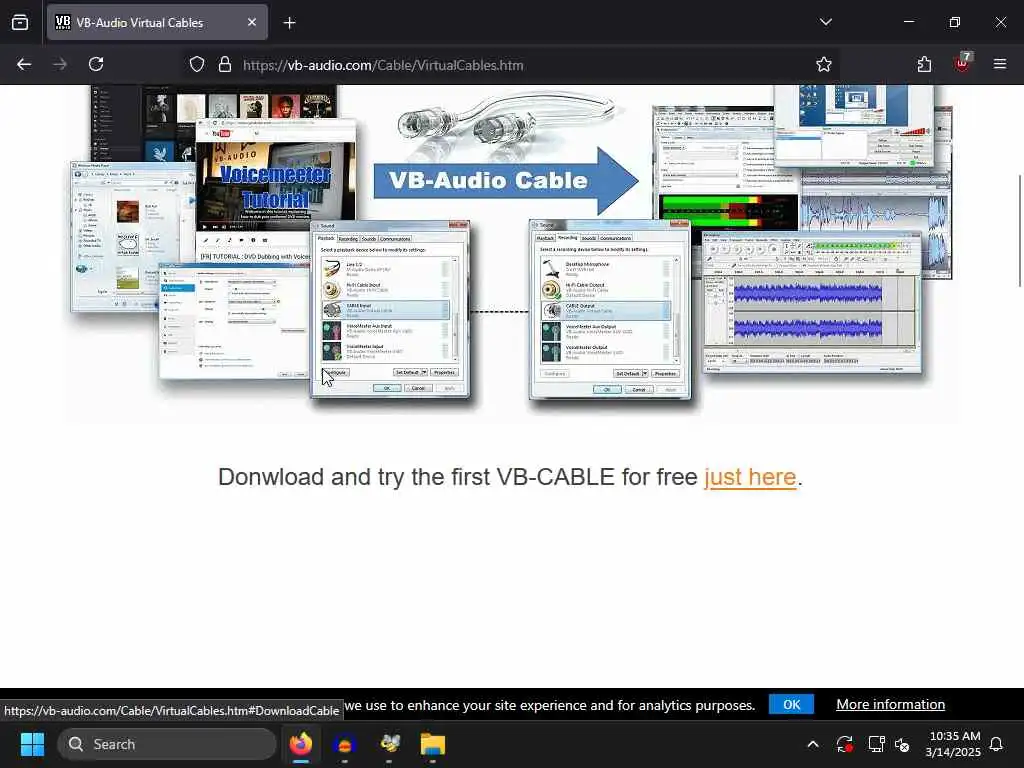Viewport: 1024px width, 768px height.
Task: Open the Windows Start menu
Action: point(32,744)
